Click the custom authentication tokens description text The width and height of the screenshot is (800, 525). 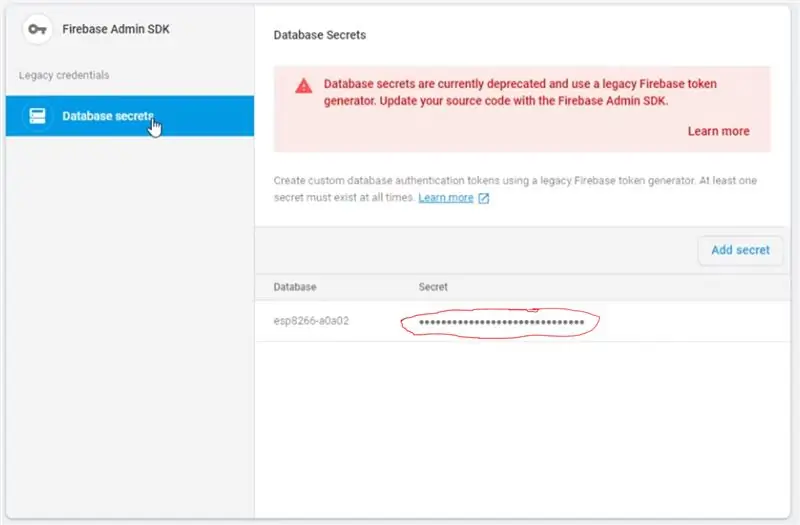515,189
